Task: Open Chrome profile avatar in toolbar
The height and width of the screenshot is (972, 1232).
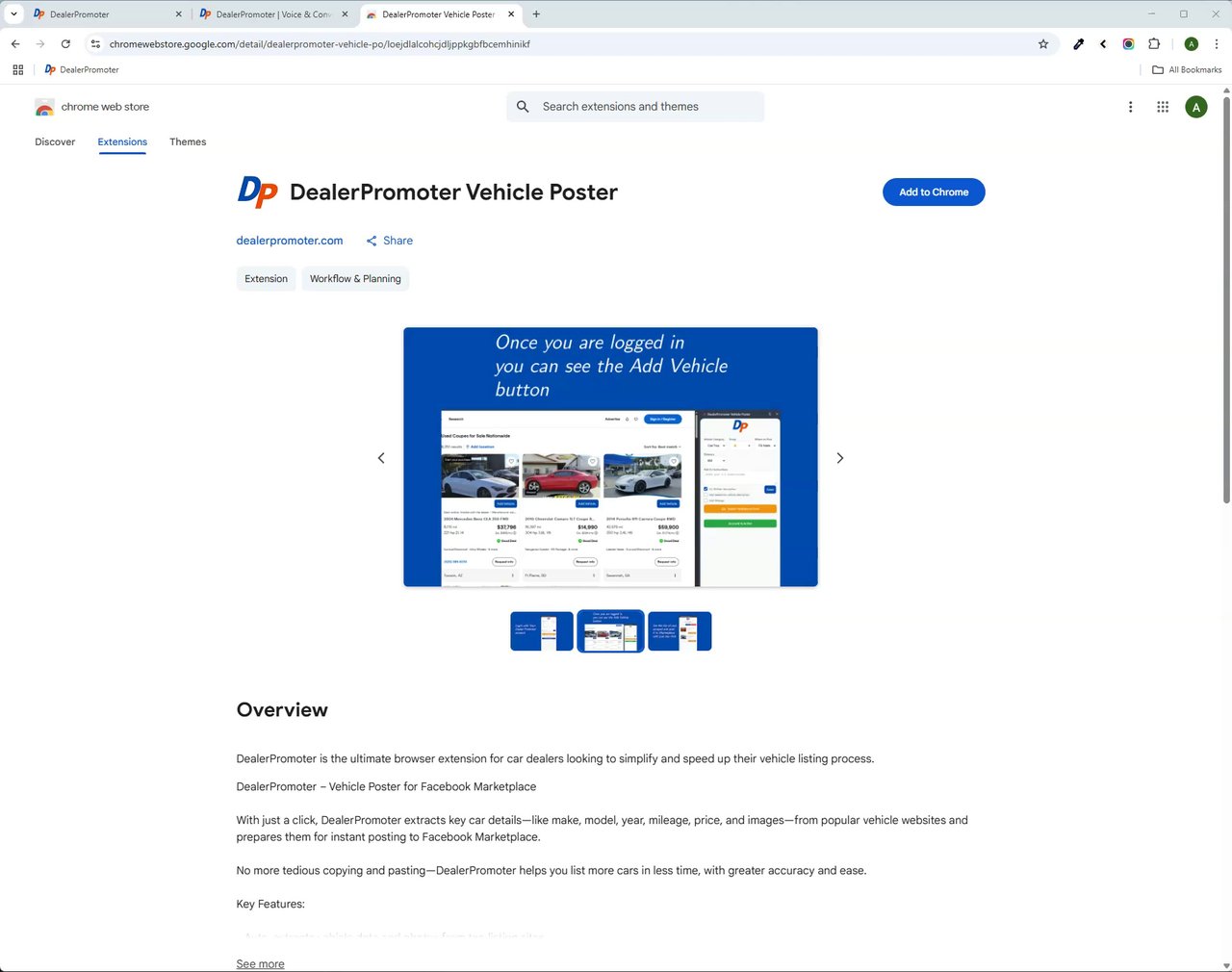Action: 1192,44
